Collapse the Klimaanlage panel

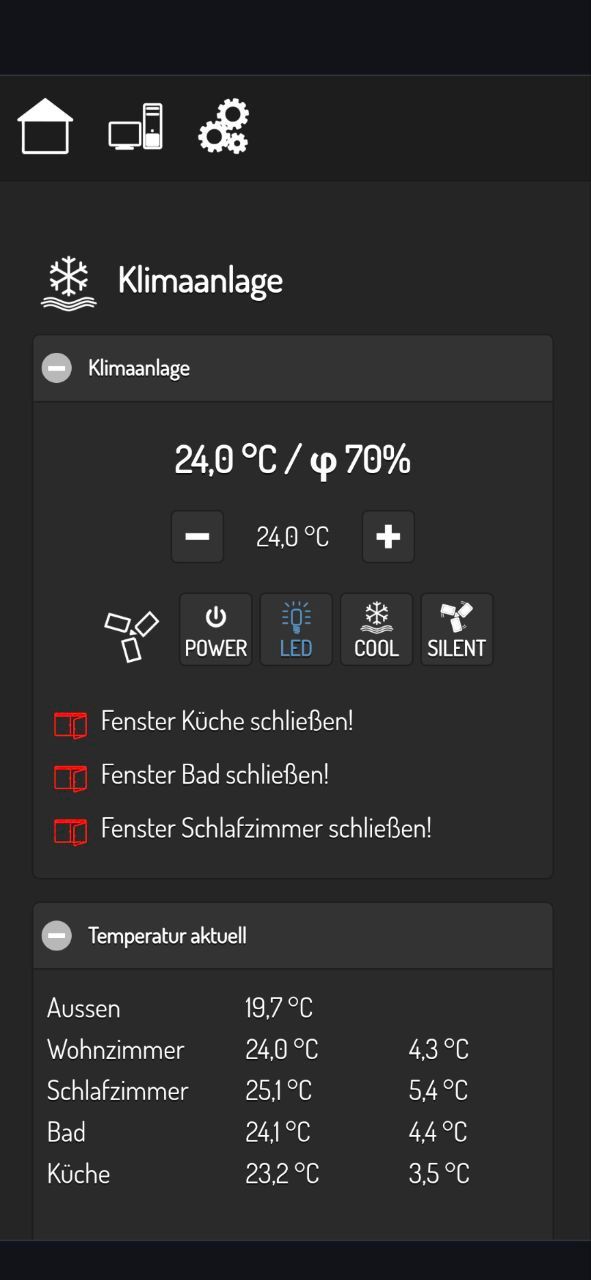tap(57, 368)
